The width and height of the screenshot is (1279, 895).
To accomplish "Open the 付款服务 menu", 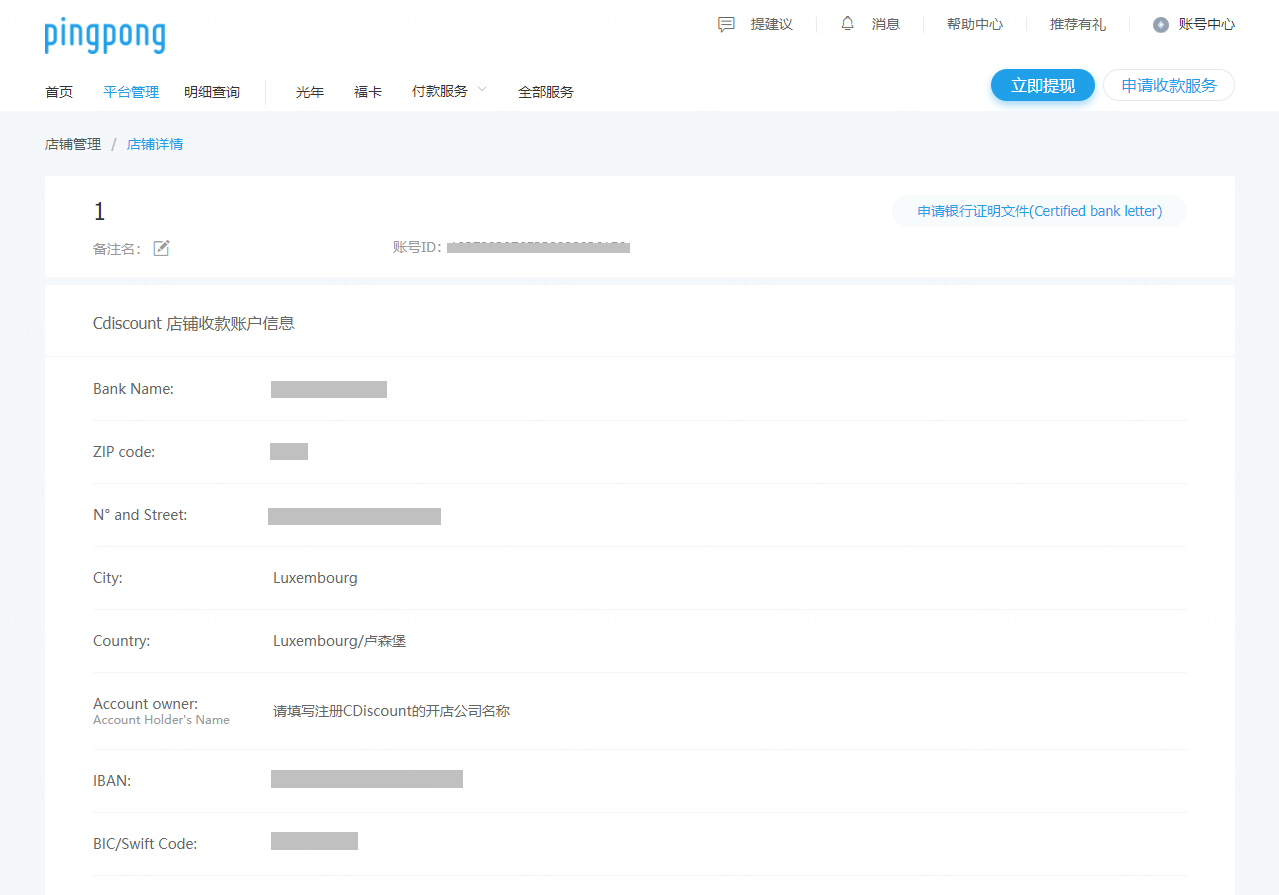I will (440, 91).
